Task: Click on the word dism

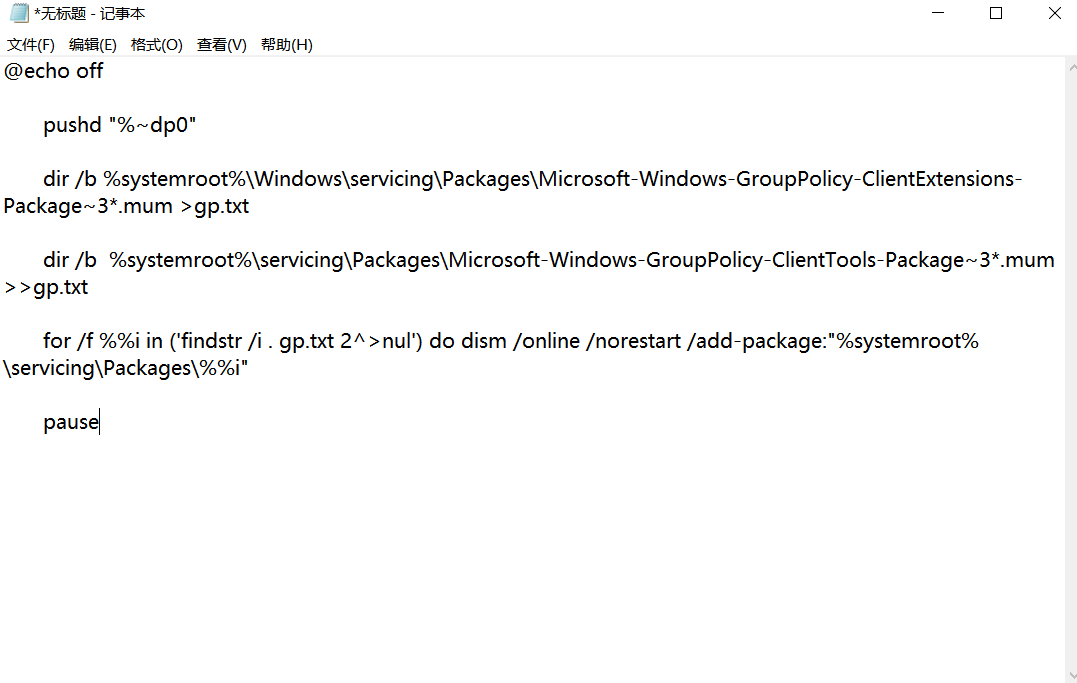Action: click(x=483, y=340)
